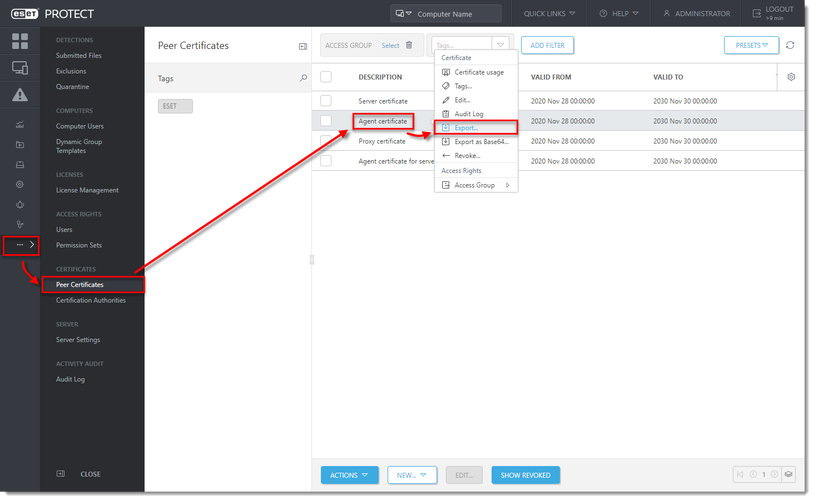This screenshot has width=813, height=500.
Task: Open the Tags filter dropdown arrow
Action: [500, 45]
